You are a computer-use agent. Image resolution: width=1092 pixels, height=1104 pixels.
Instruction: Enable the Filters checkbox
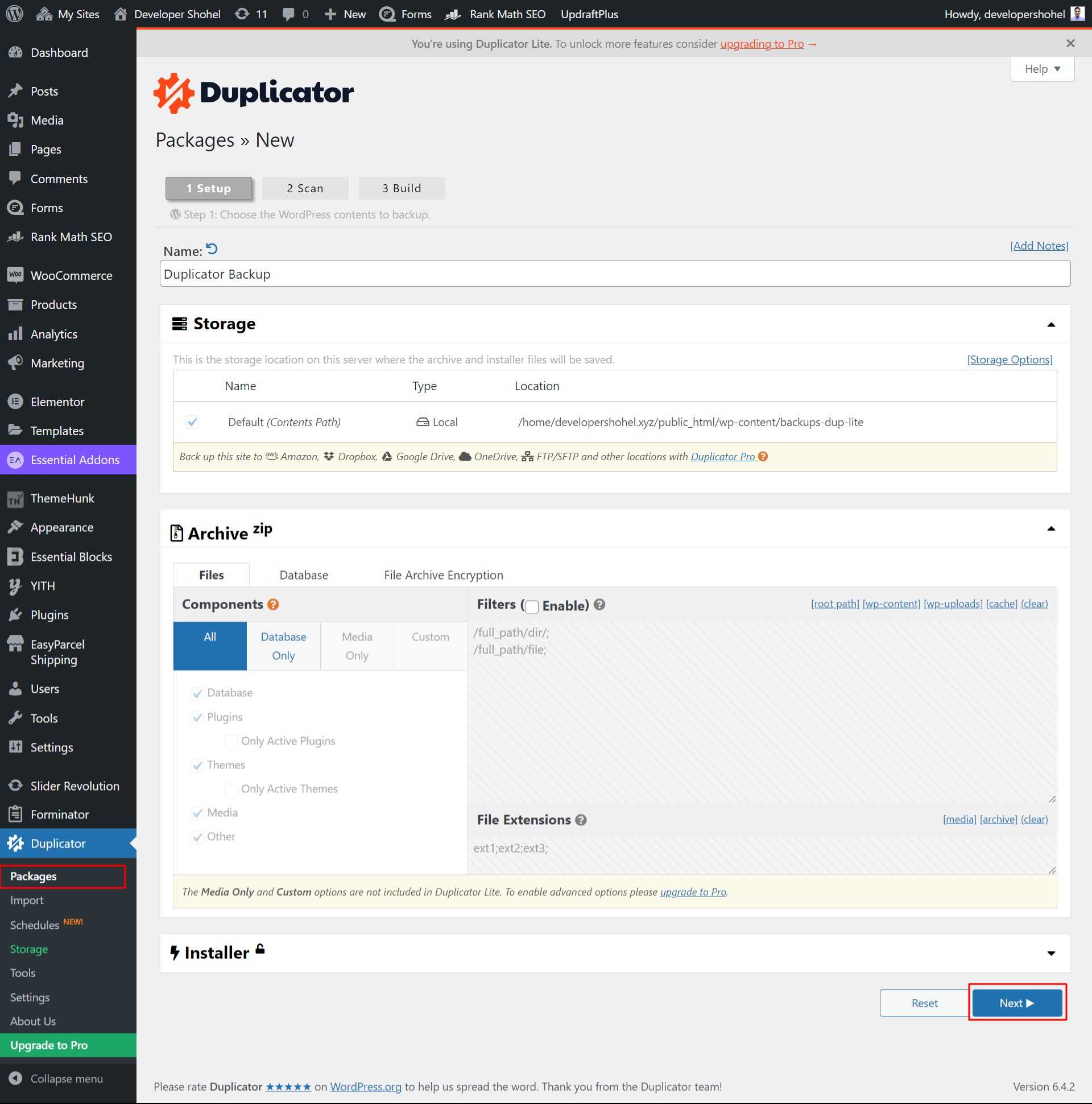click(x=532, y=606)
